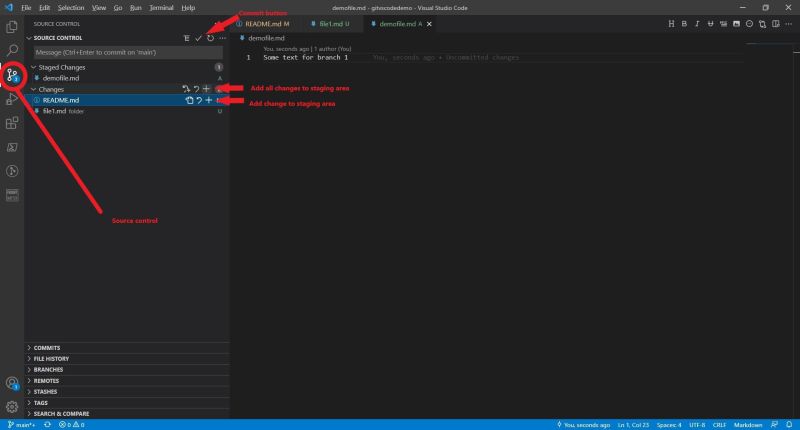Viewport: 800px width, 430px height.
Task: Open editor more actions ellipsis
Action: (x=789, y=24)
